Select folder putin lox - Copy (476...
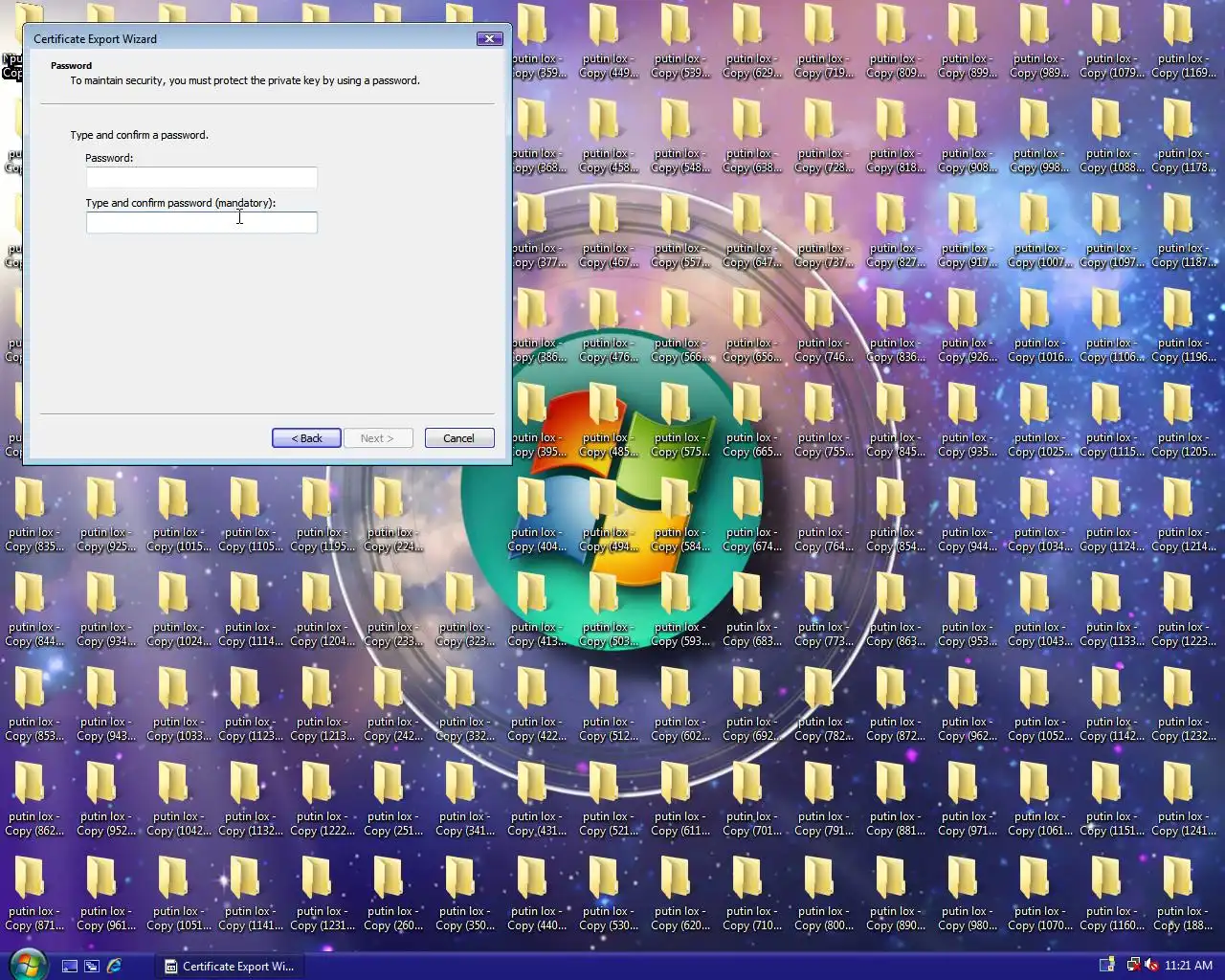Viewport: 1225px width, 980px height. pyautogui.click(x=609, y=326)
